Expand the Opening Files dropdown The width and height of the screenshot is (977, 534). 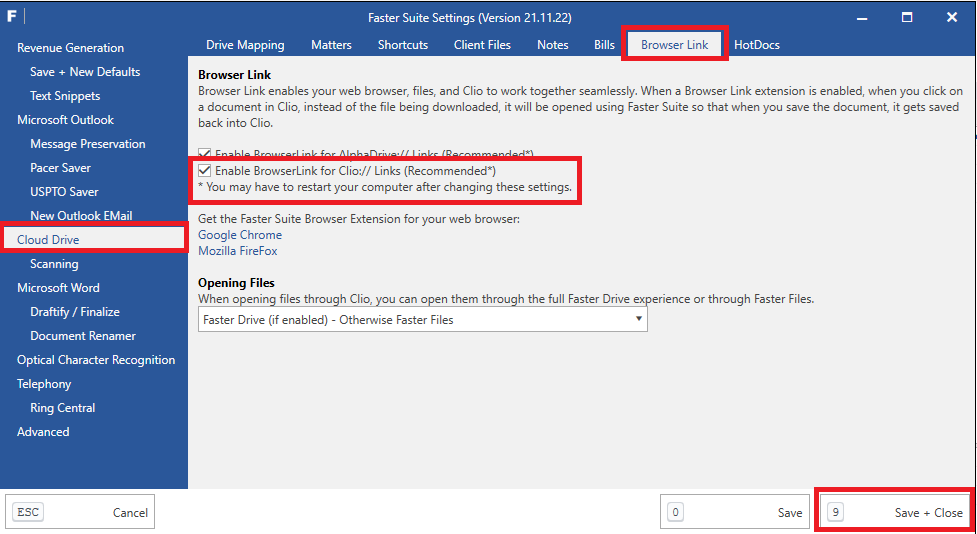(422, 320)
